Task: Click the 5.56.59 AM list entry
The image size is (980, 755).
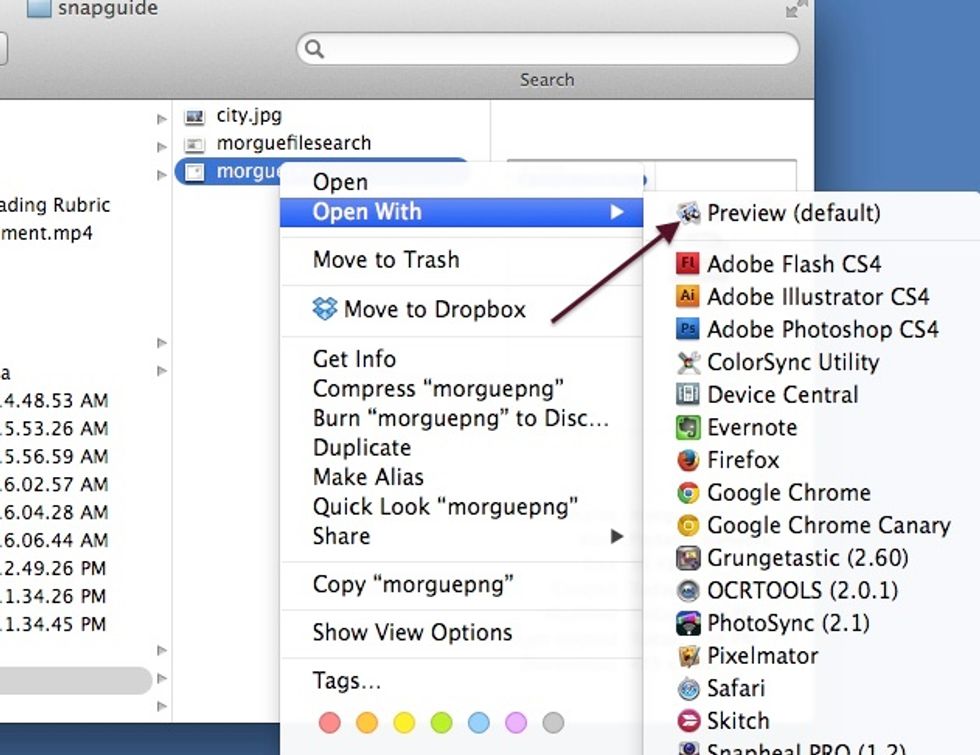Action: (54, 456)
